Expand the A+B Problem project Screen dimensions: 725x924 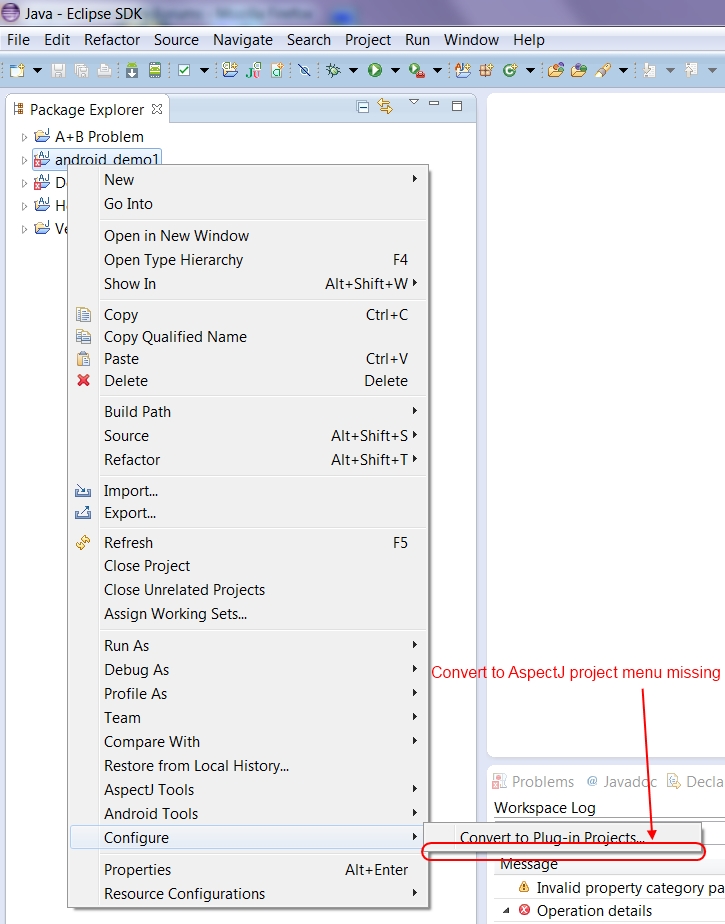(x=24, y=137)
